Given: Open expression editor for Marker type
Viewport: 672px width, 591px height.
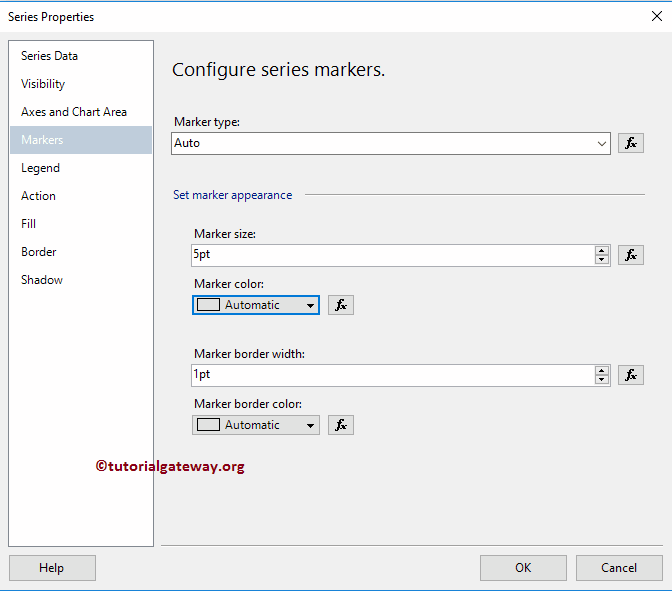Looking at the screenshot, I should (x=630, y=143).
